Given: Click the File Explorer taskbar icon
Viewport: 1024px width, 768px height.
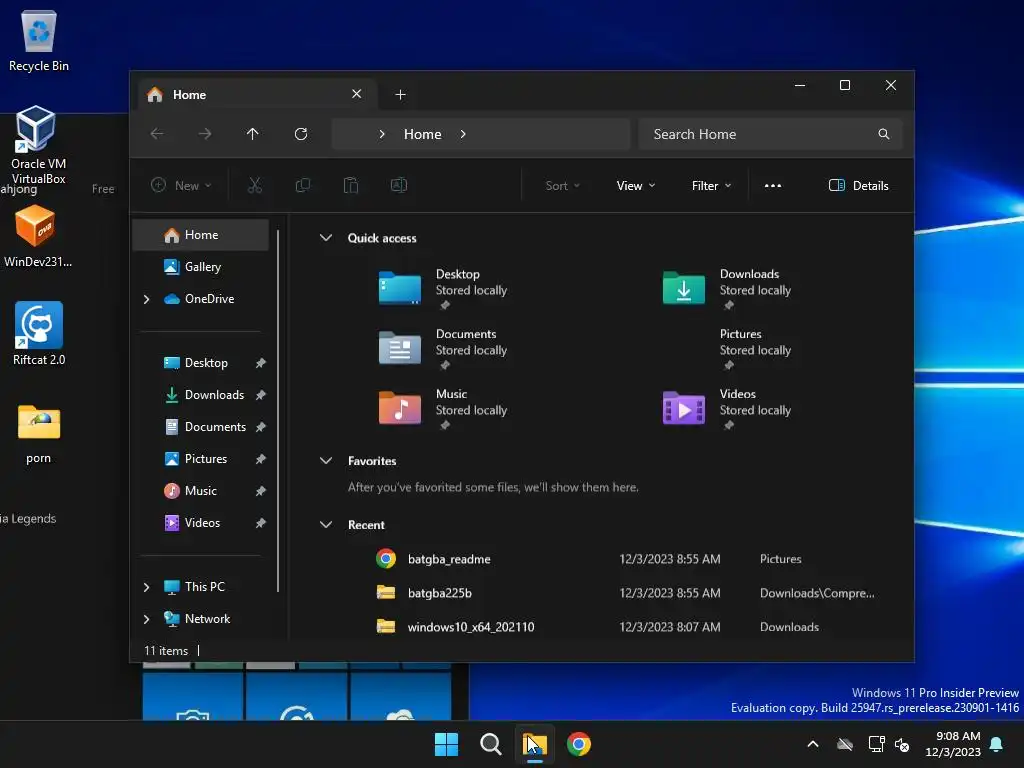Looking at the screenshot, I should pyautogui.click(x=534, y=744).
